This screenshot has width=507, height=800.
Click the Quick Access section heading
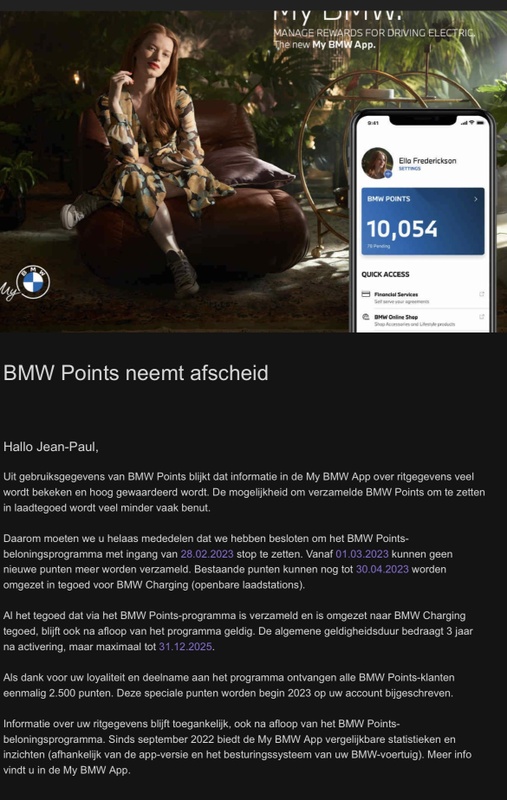[385, 274]
